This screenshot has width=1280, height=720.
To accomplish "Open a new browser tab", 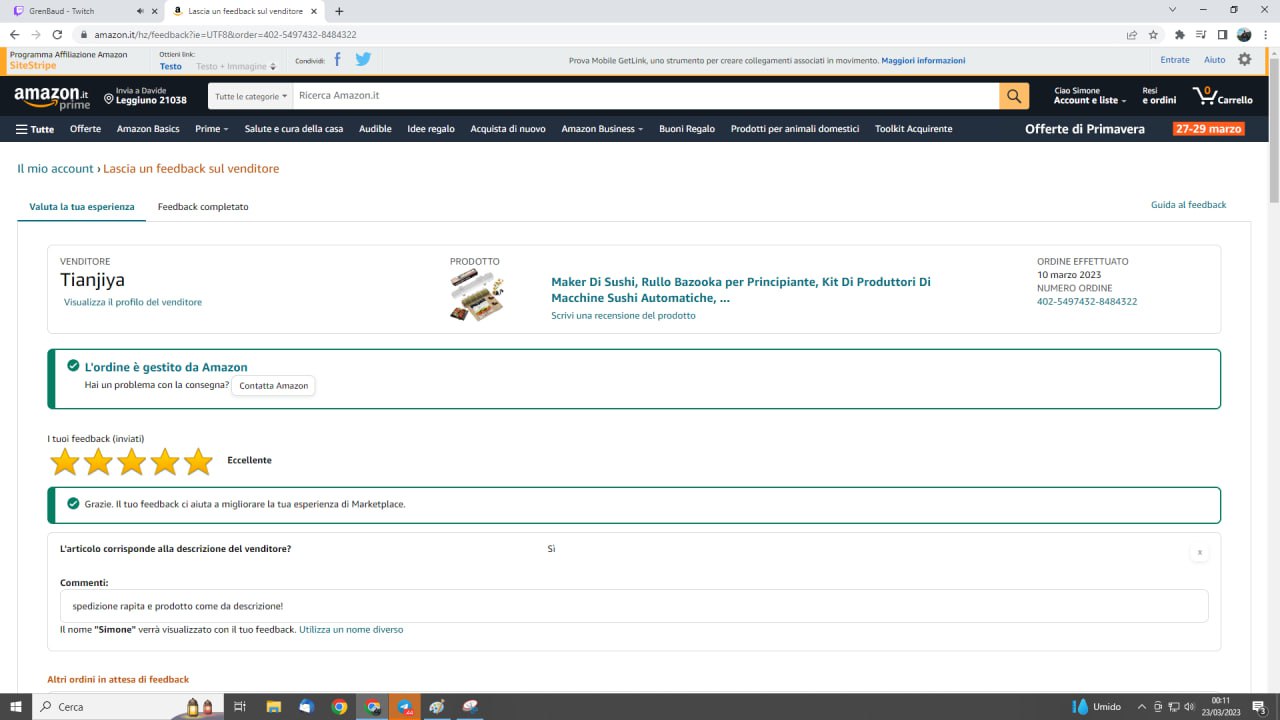I will (339, 11).
